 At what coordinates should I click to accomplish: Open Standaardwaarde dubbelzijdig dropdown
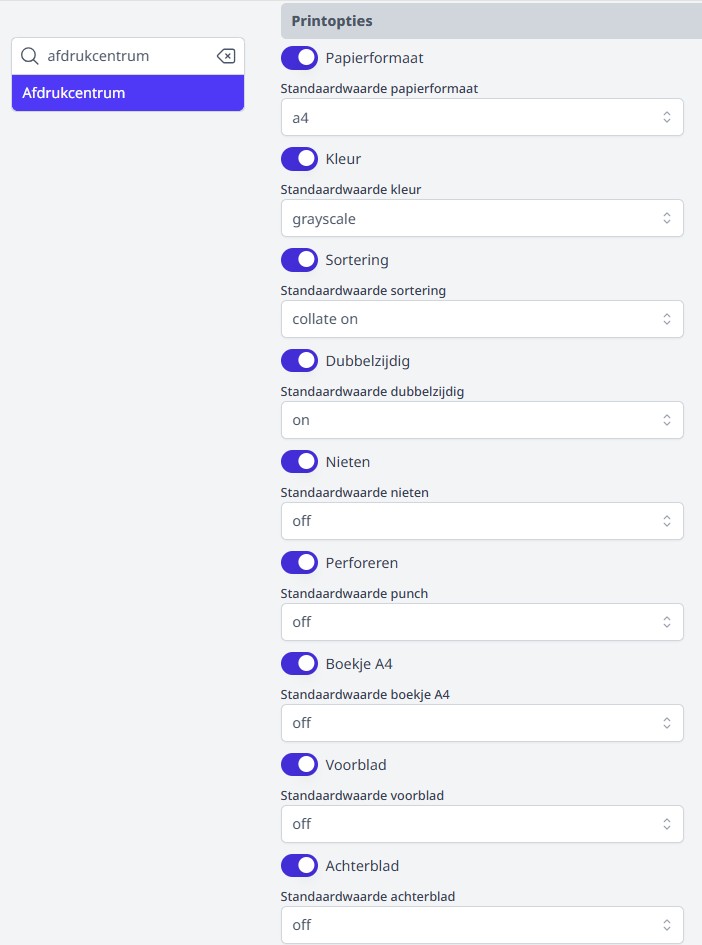click(482, 421)
